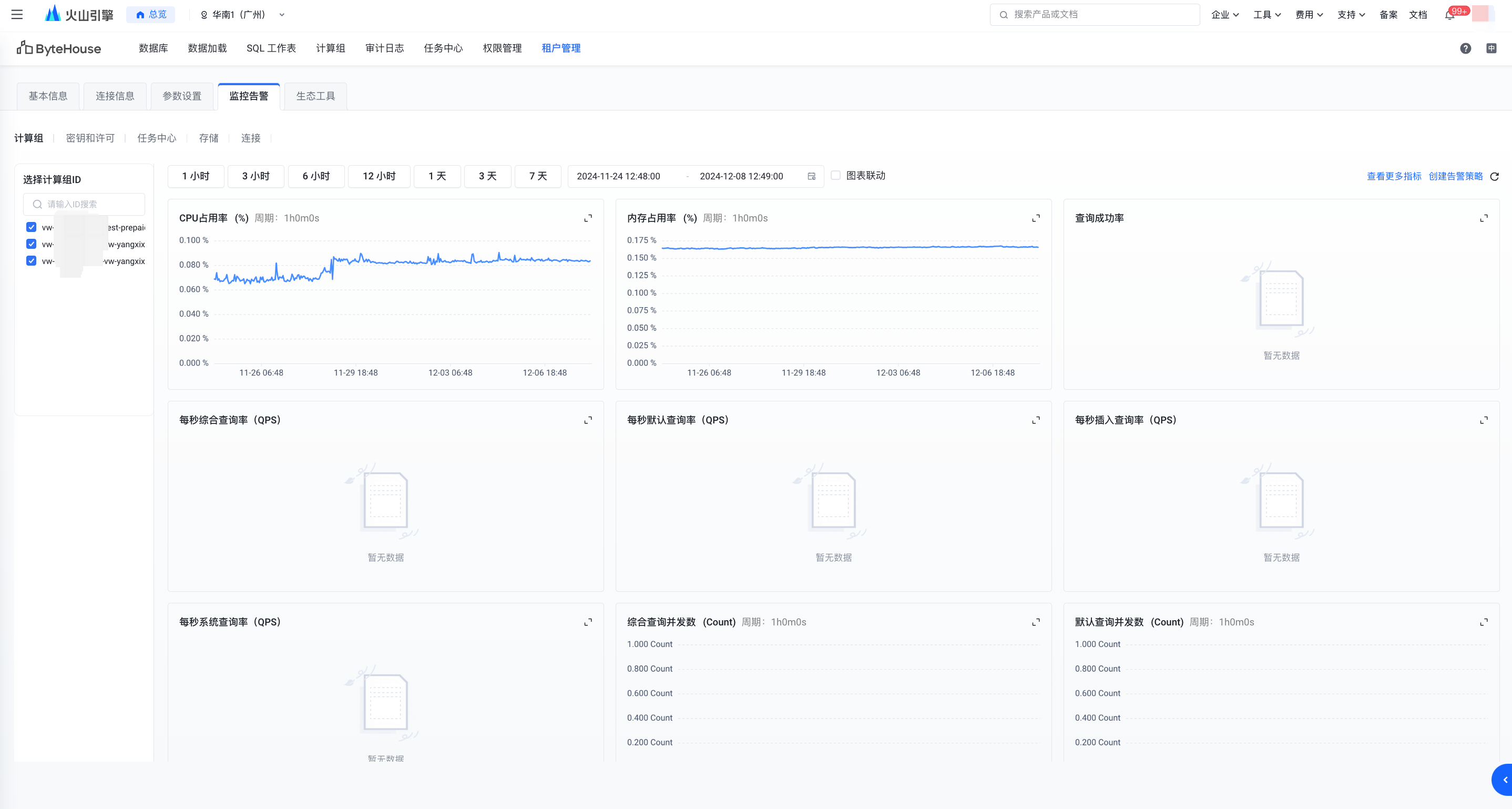Set time range to 3 小时
Screen dimensions: 1512x809
pos(256,176)
